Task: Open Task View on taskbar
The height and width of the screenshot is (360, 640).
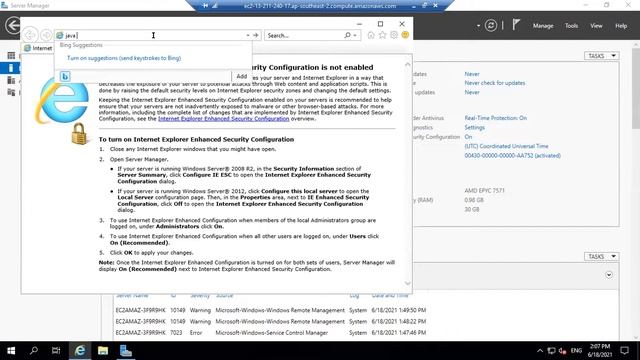Action: (x=56, y=351)
